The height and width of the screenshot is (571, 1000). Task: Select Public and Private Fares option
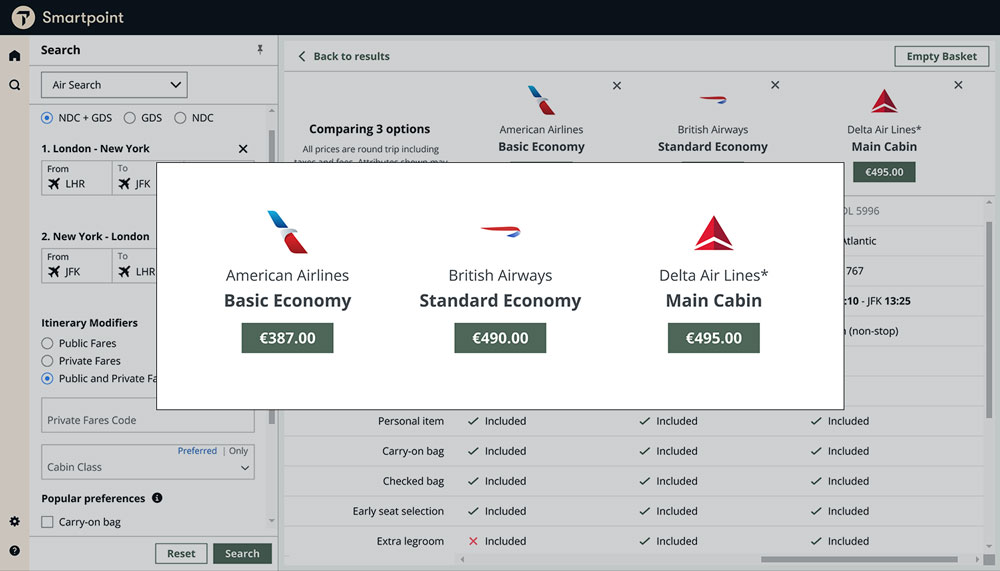click(47, 378)
